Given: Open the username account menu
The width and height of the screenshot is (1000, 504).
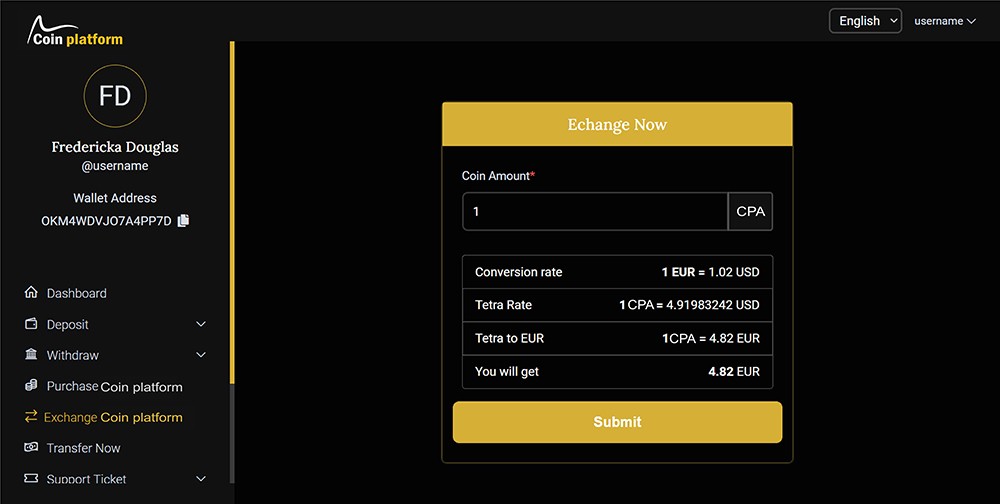Looking at the screenshot, I should [x=944, y=21].
